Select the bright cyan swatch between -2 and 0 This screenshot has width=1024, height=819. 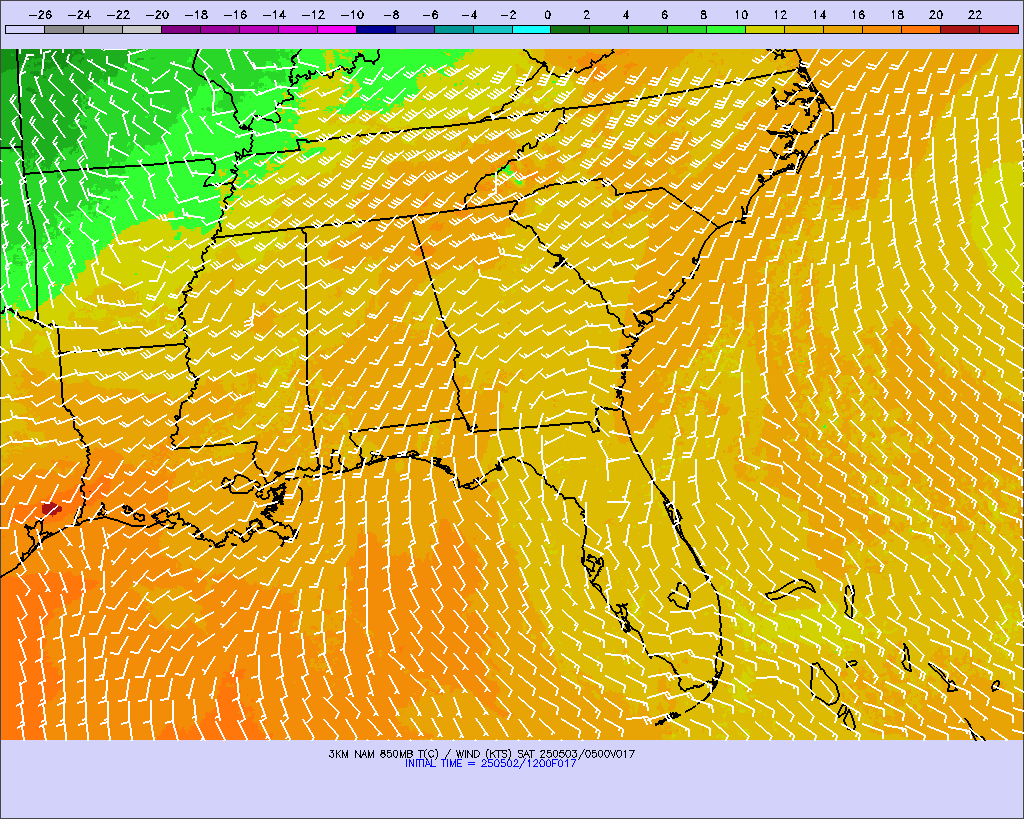tap(532, 29)
